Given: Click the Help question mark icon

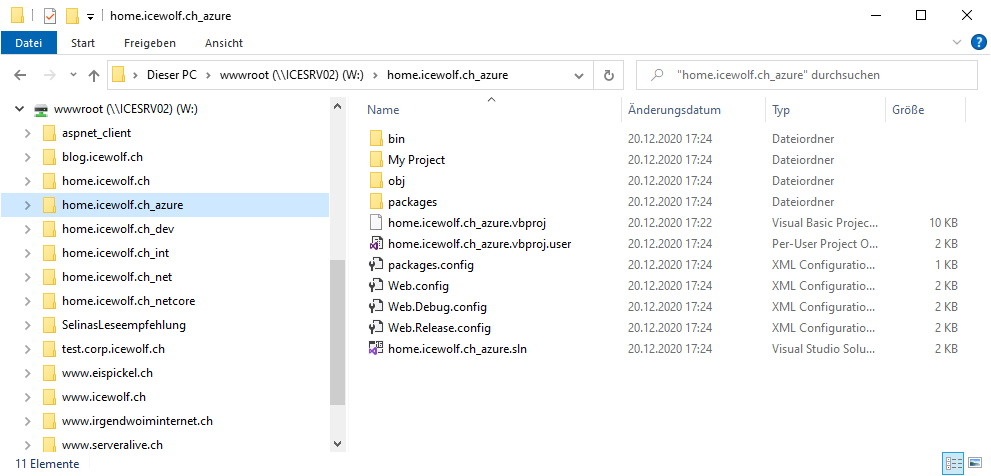Looking at the screenshot, I should coord(978,42).
